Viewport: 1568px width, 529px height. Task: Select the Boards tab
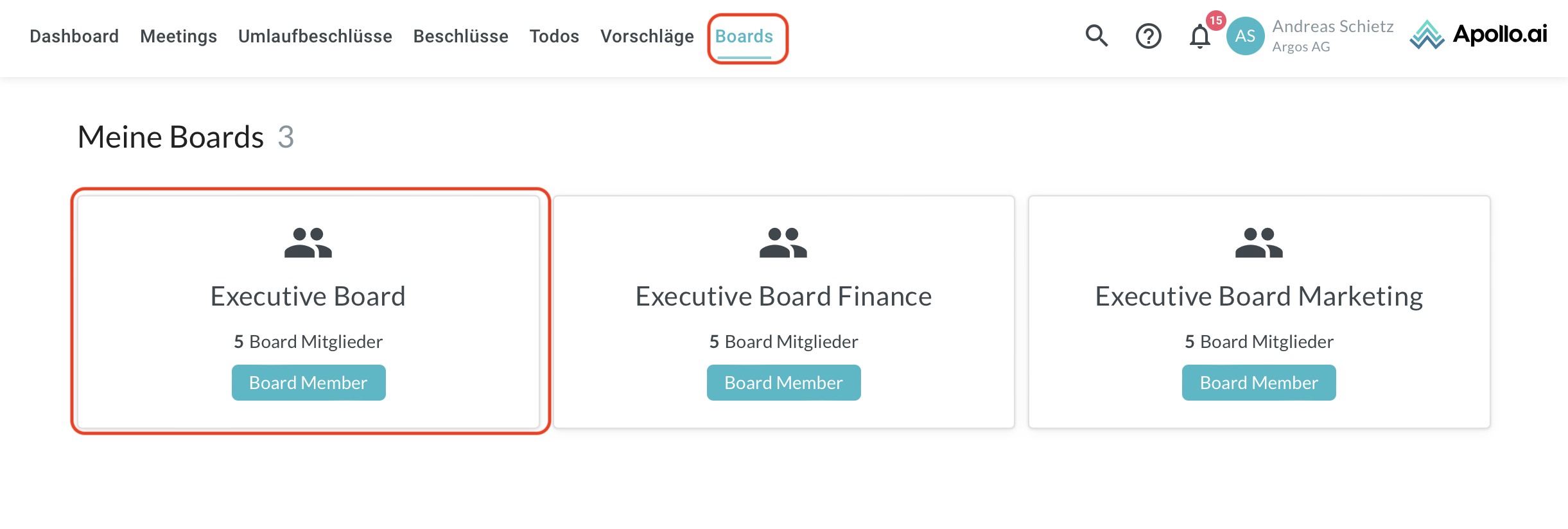click(744, 36)
